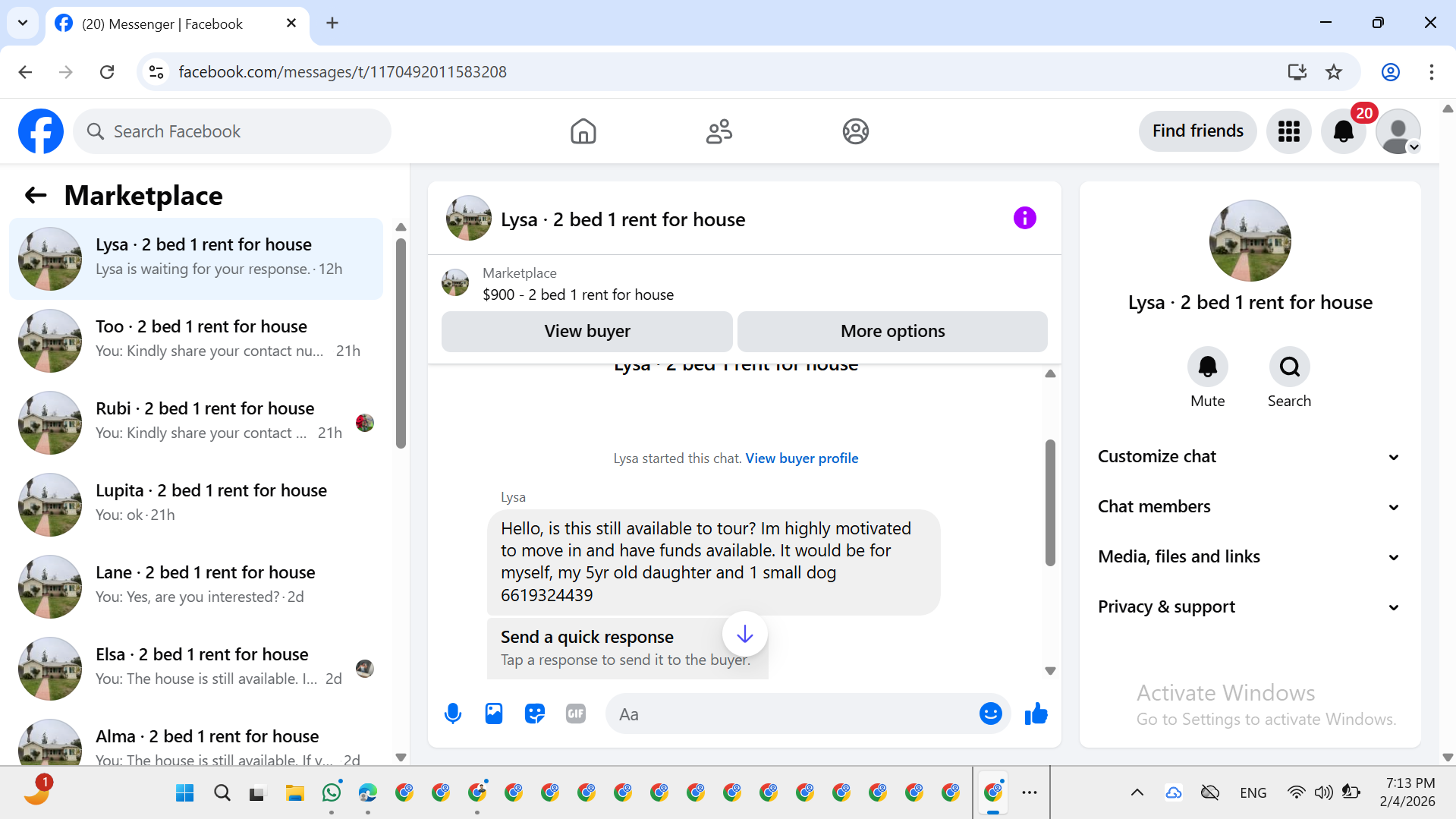Open the Rubi conversation in list
The width and height of the screenshot is (1456, 819).
(196, 423)
